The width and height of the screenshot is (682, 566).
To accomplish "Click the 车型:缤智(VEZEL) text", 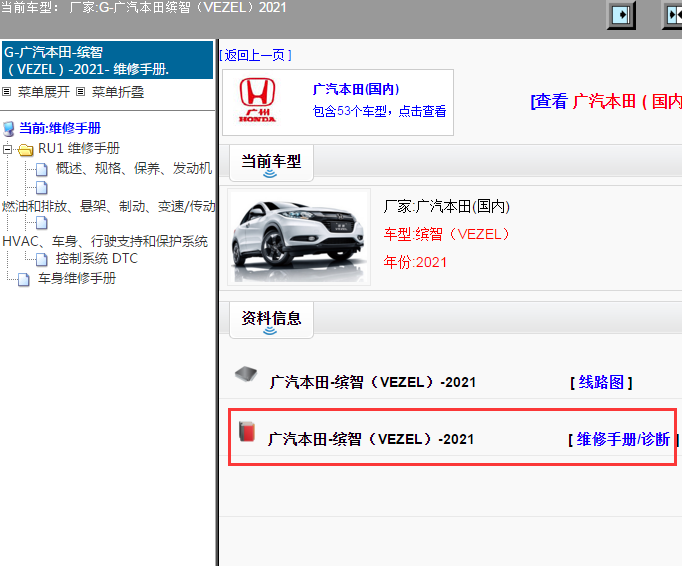I will [x=446, y=234].
